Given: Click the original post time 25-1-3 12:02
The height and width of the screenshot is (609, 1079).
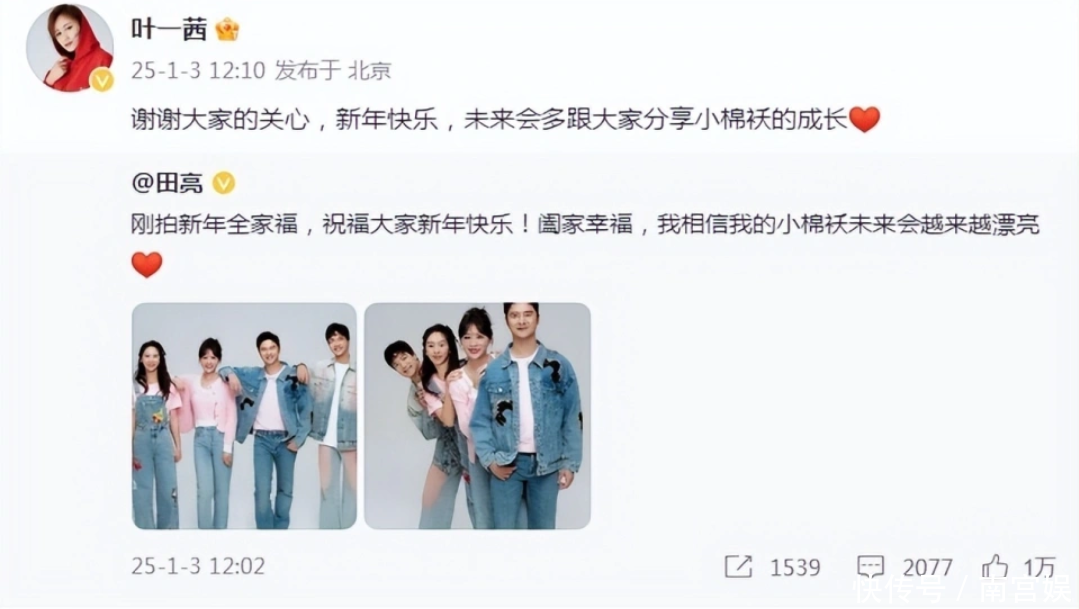Looking at the screenshot, I should [198, 566].
